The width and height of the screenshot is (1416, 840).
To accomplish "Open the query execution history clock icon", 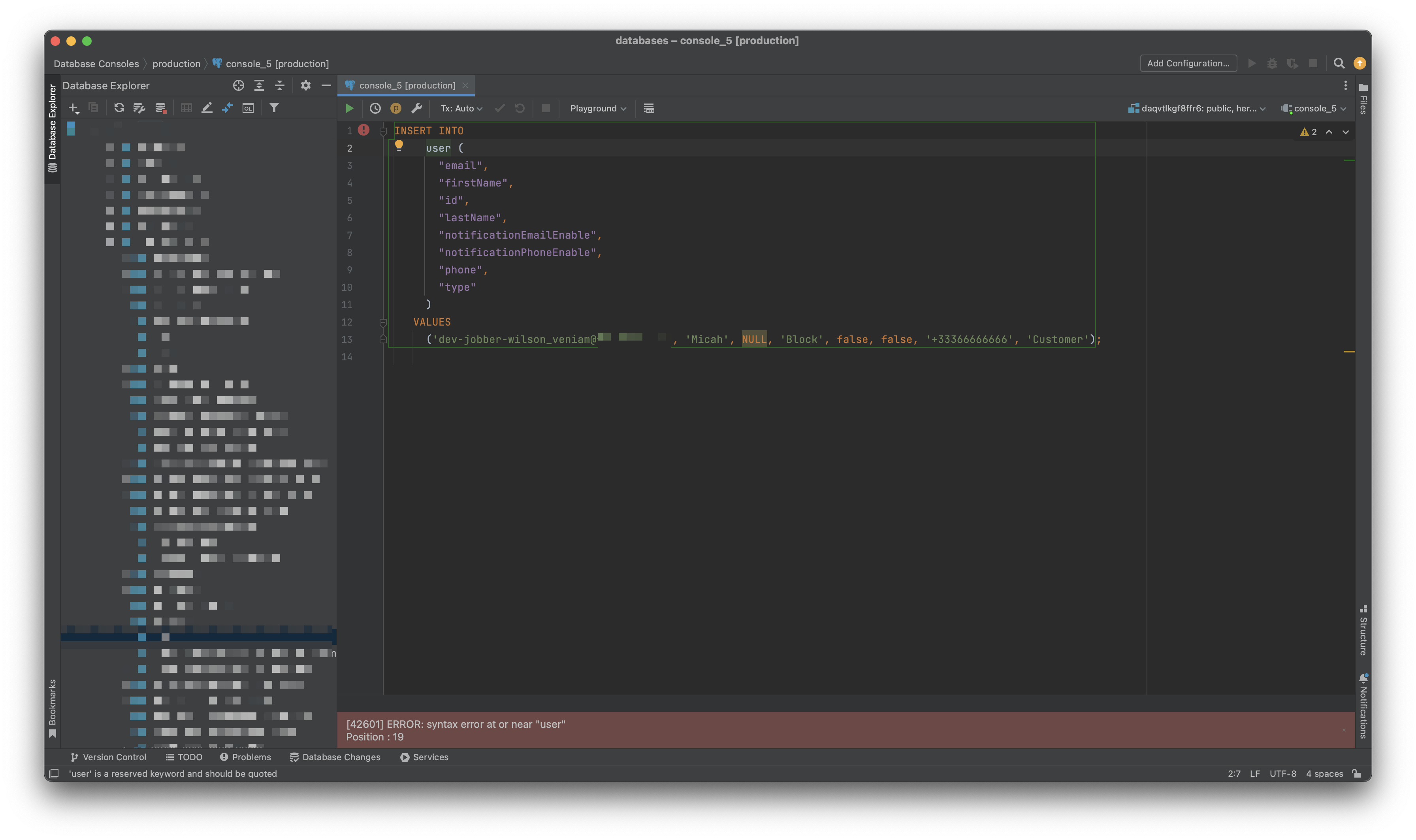I will tap(375, 108).
